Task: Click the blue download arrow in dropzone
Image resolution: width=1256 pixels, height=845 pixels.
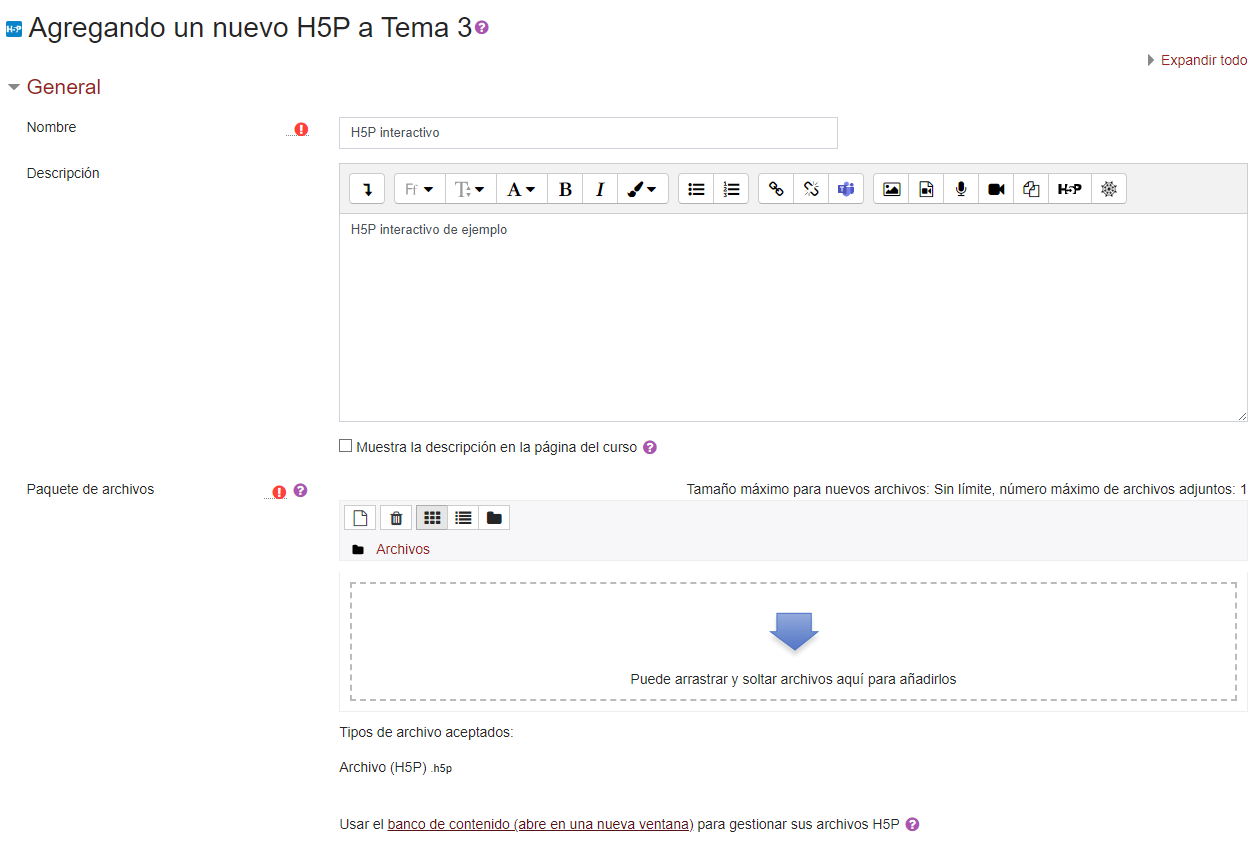Action: (x=794, y=632)
